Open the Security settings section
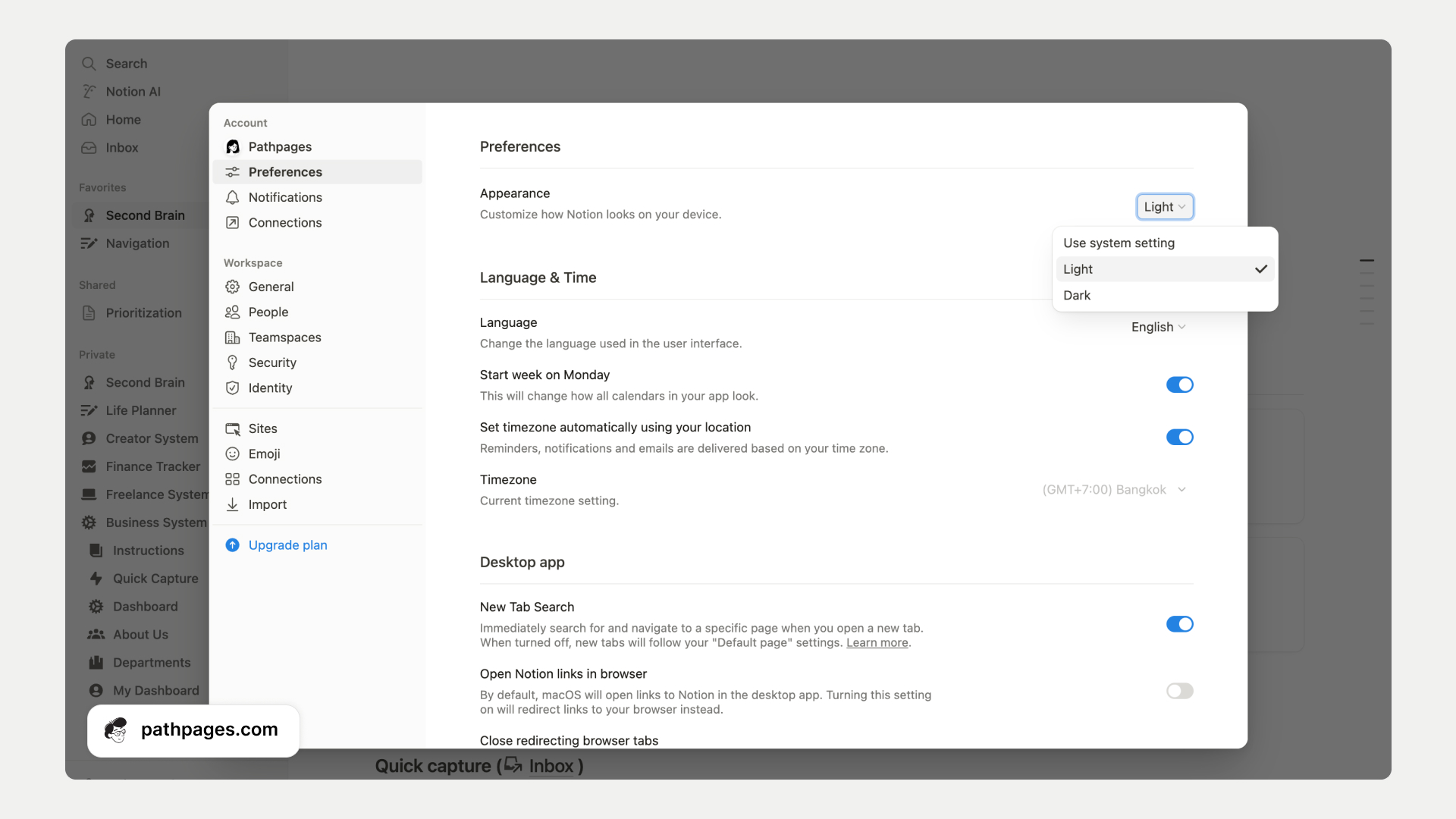The width and height of the screenshot is (1456, 819). pyautogui.click(x=317, y=362)
